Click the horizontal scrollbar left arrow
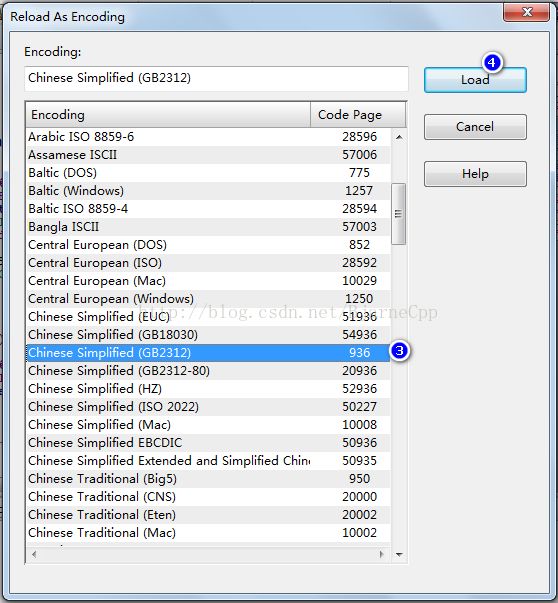 point(34,554)
